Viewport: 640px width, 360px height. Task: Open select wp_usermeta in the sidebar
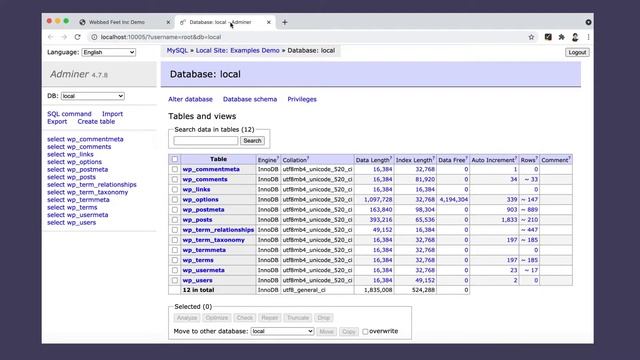78,215
